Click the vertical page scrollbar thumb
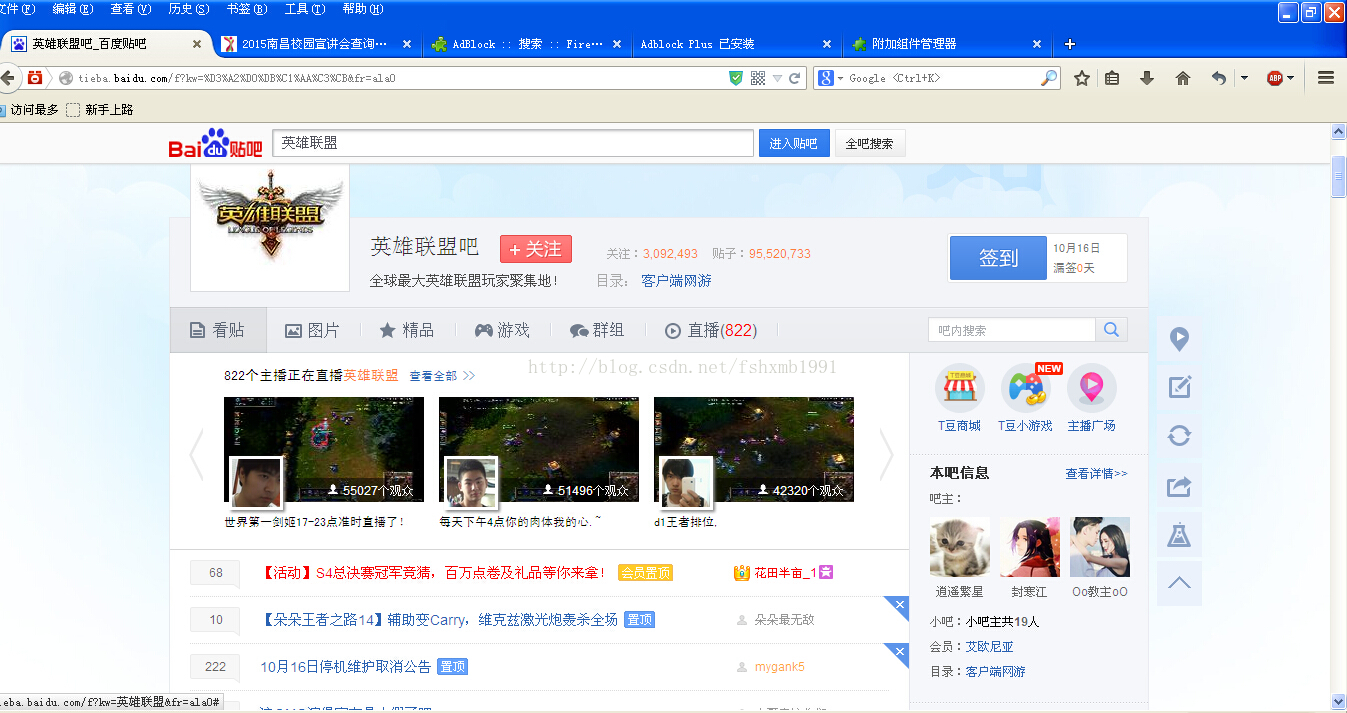 (1338, 177)
